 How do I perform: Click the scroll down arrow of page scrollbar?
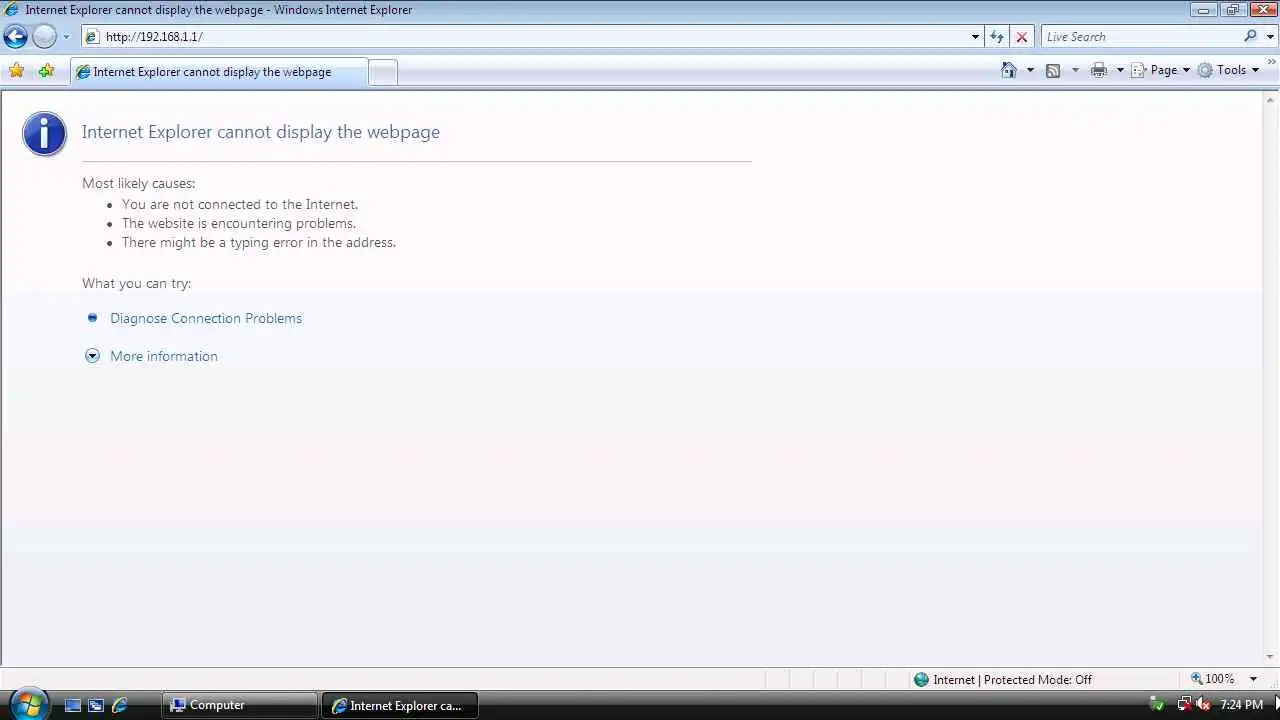click(1271, 657)
